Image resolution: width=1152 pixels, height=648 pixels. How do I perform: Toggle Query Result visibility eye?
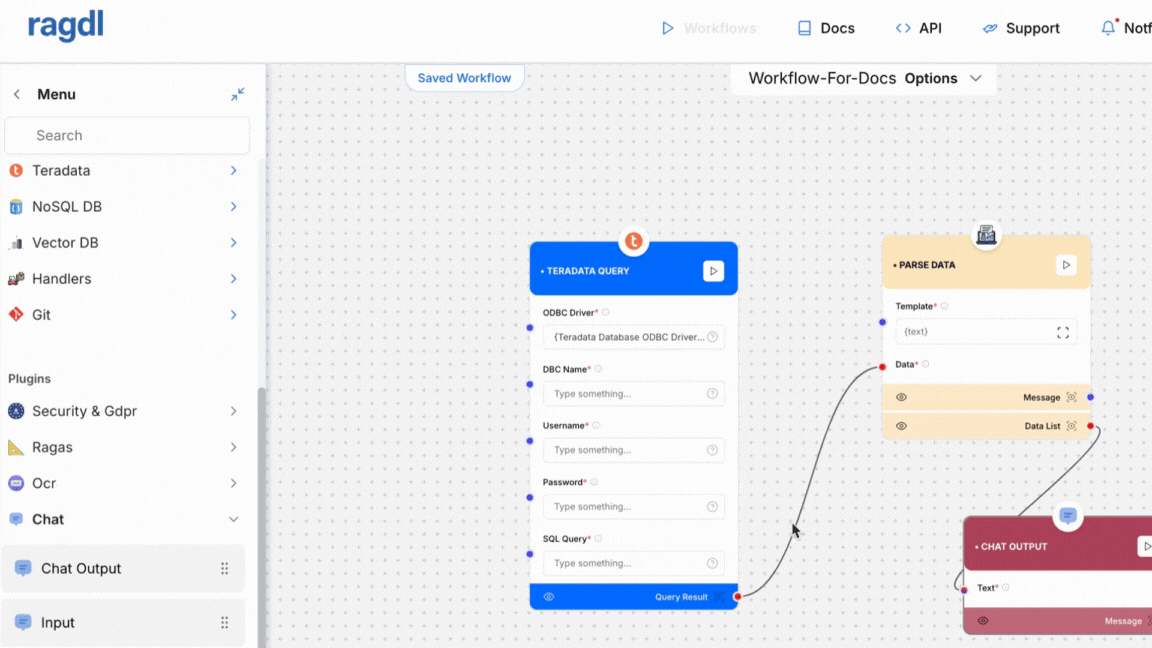point(549,597)
